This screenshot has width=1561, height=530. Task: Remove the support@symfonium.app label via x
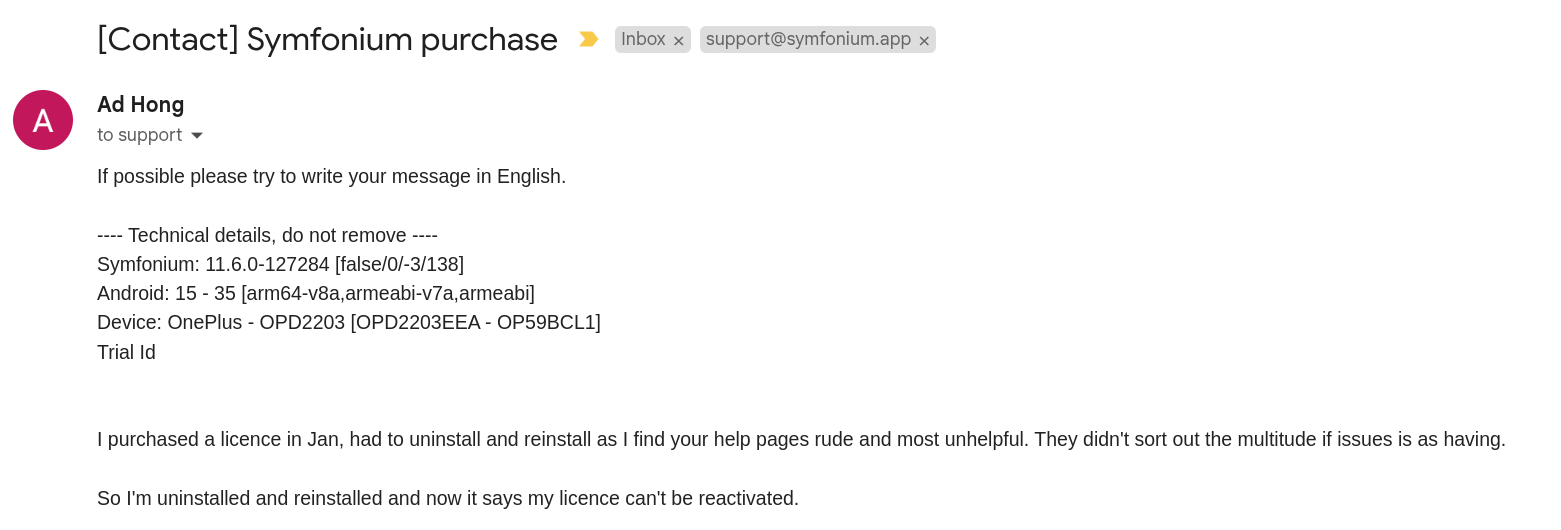coord(924,40)
